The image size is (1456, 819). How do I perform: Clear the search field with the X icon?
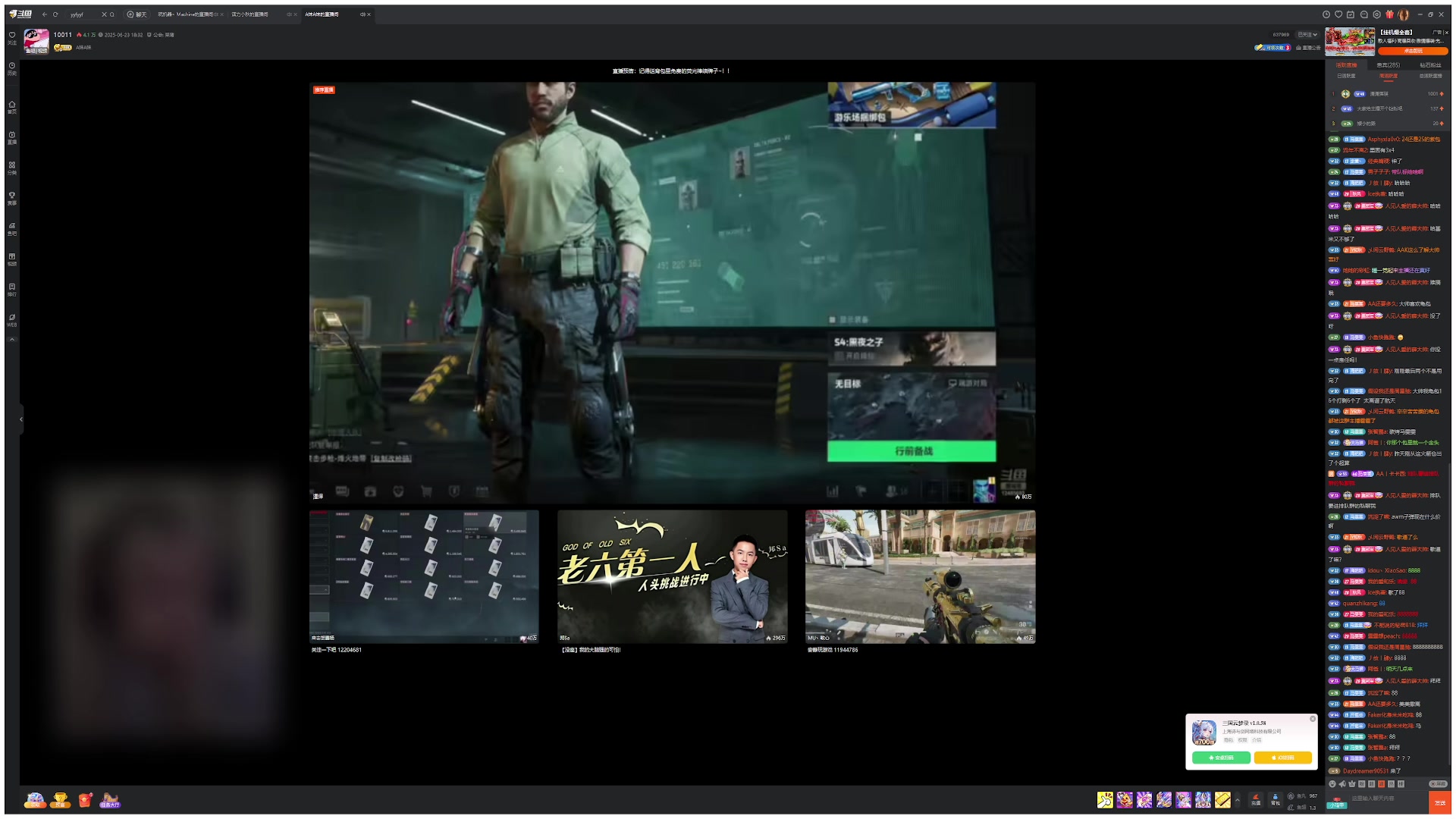pos(104,14)
